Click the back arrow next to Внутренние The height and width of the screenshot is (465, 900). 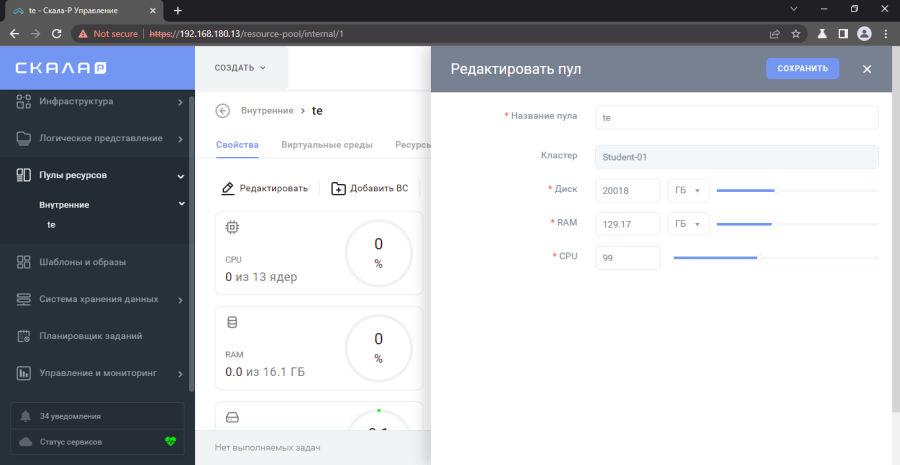(223, 111)
